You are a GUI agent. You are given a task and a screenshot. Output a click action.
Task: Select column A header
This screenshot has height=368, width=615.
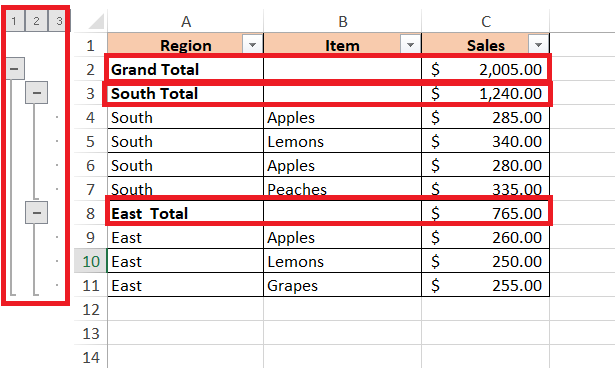click(186, 21)
